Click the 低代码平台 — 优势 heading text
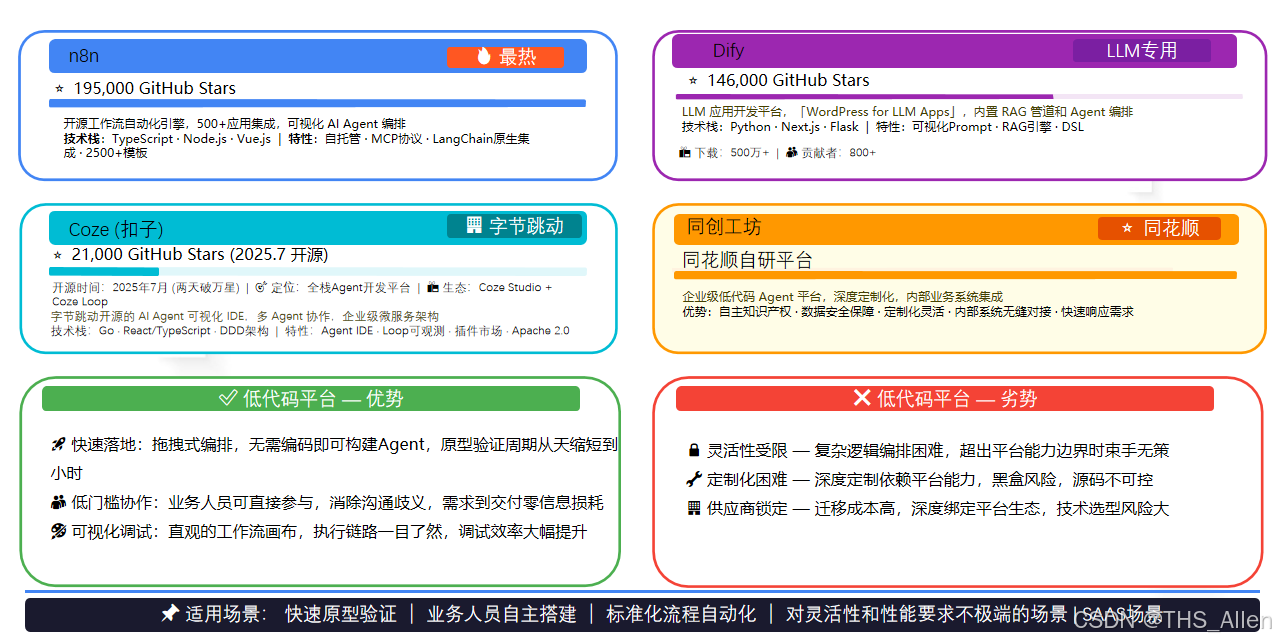 (323, 398)
